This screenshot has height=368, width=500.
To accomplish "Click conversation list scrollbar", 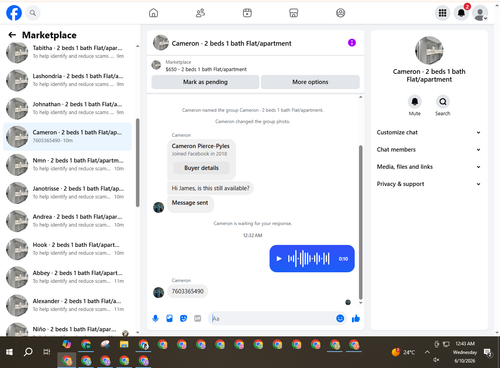I will [137, 163].
